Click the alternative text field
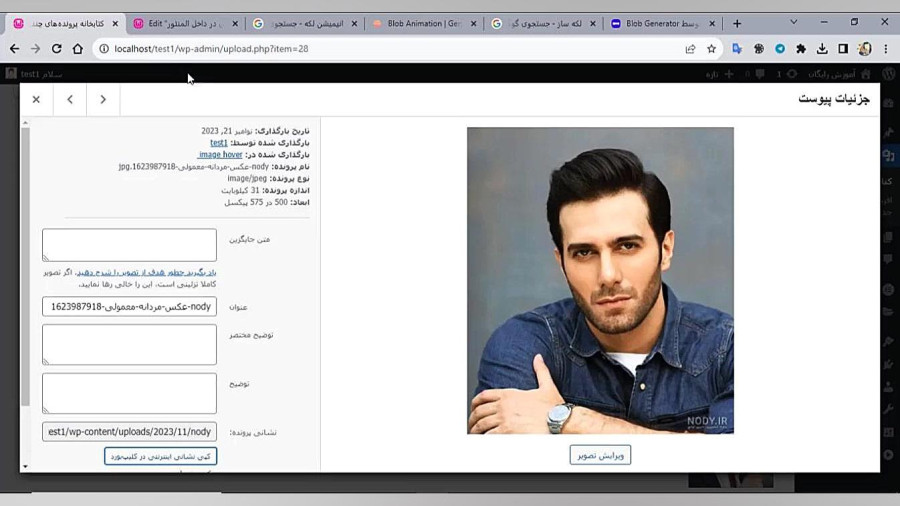Screen dimensions: 900x506 (x=129, y=245)
